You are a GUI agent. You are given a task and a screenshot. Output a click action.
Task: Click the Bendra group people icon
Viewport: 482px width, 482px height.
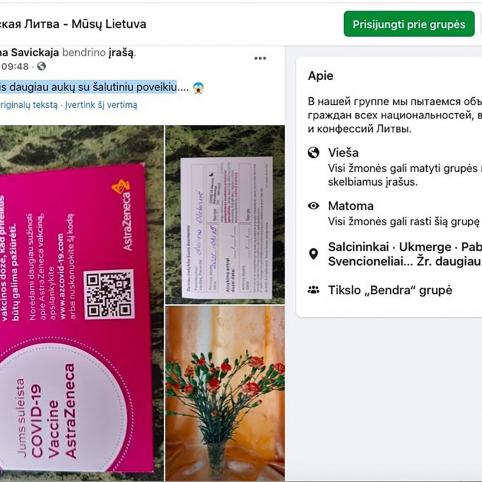313,290
